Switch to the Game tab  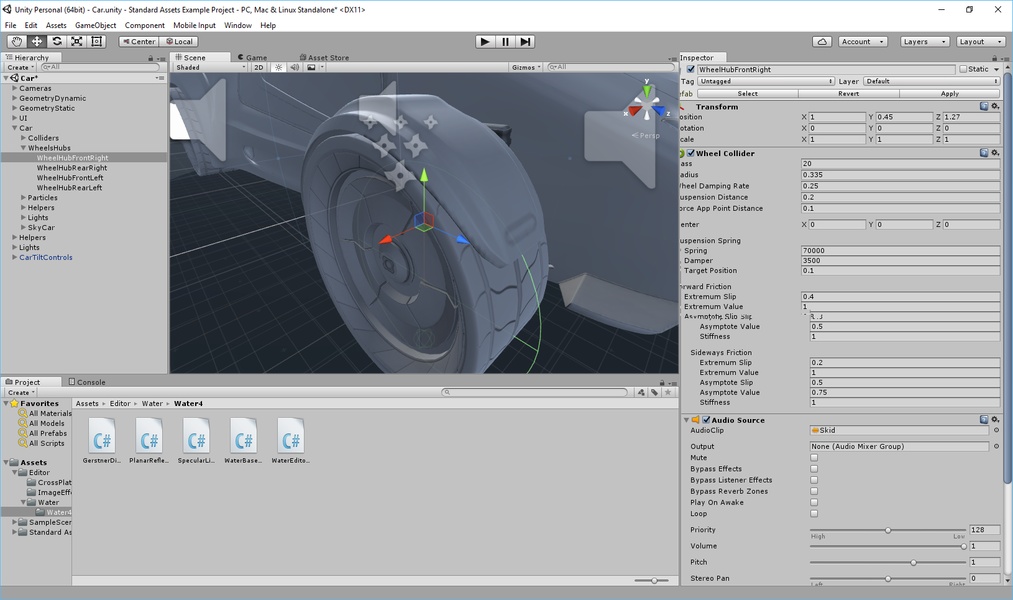click(256, 57)
